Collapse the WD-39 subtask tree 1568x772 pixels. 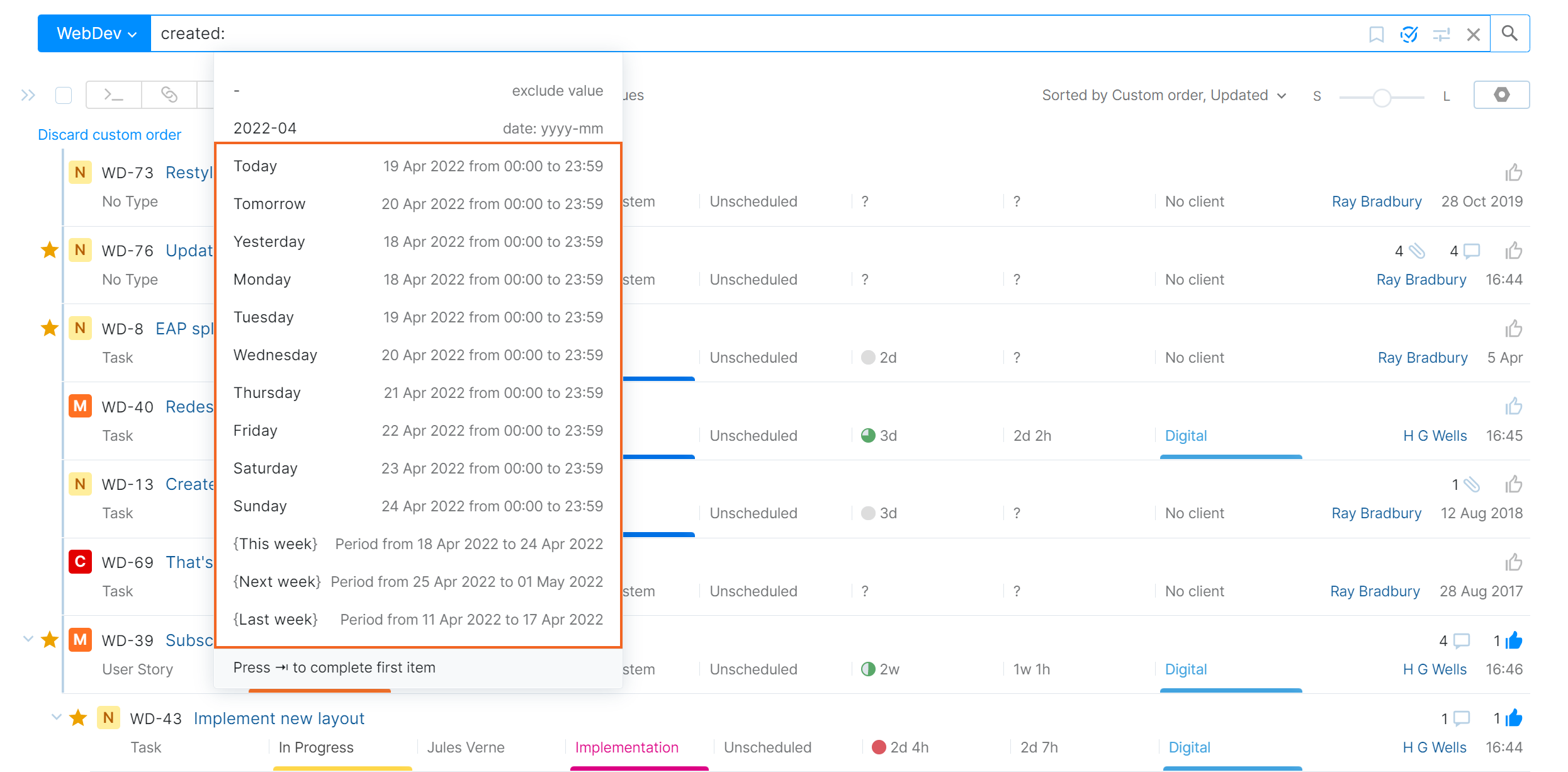coord(28,639)
